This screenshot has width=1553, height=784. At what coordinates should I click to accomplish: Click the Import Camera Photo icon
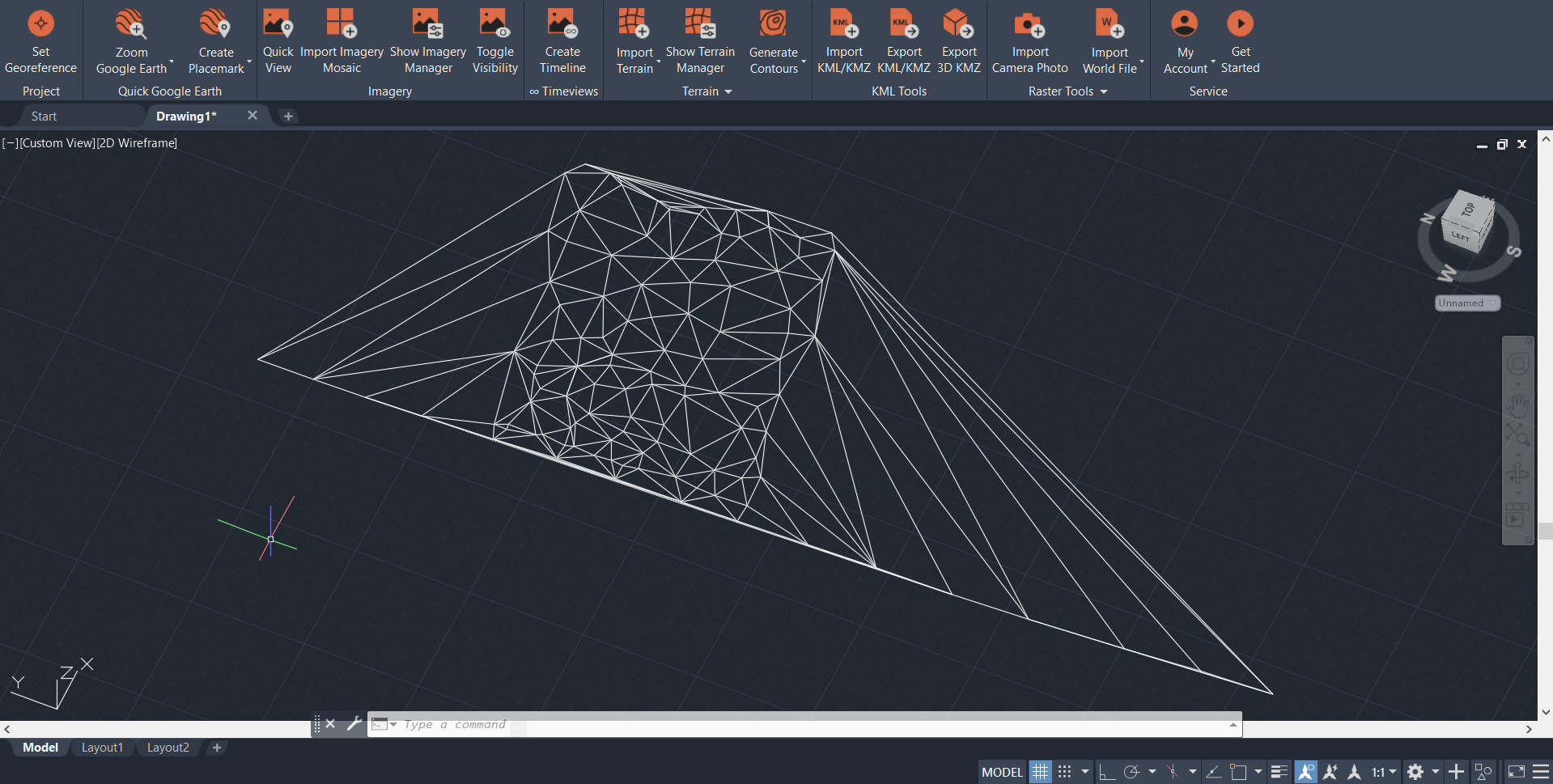coord(1029,25)
